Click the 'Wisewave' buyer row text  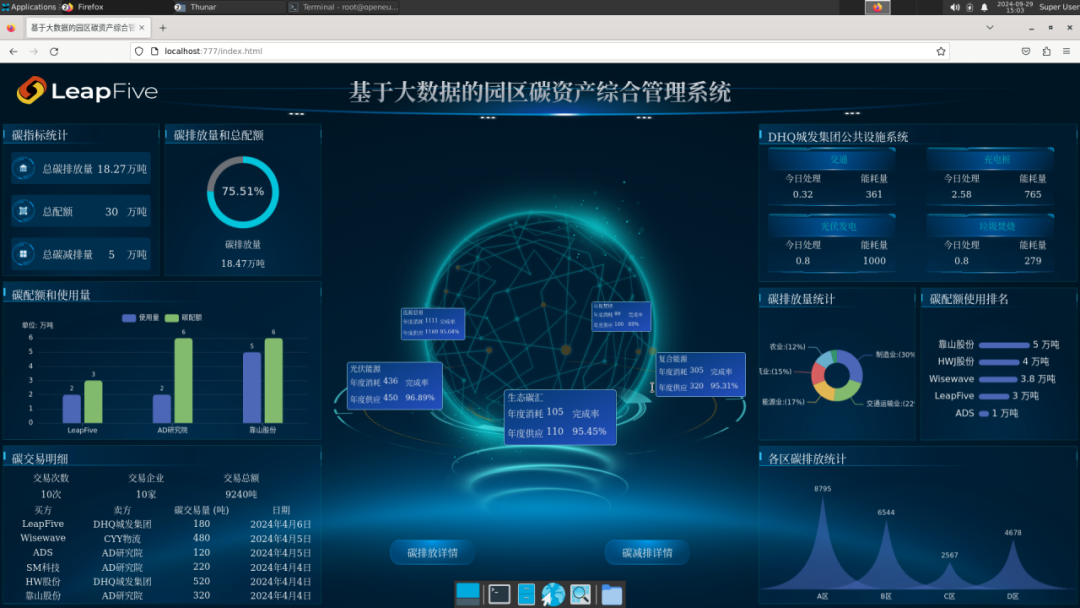pyautogui.click(x=43, y=538)
